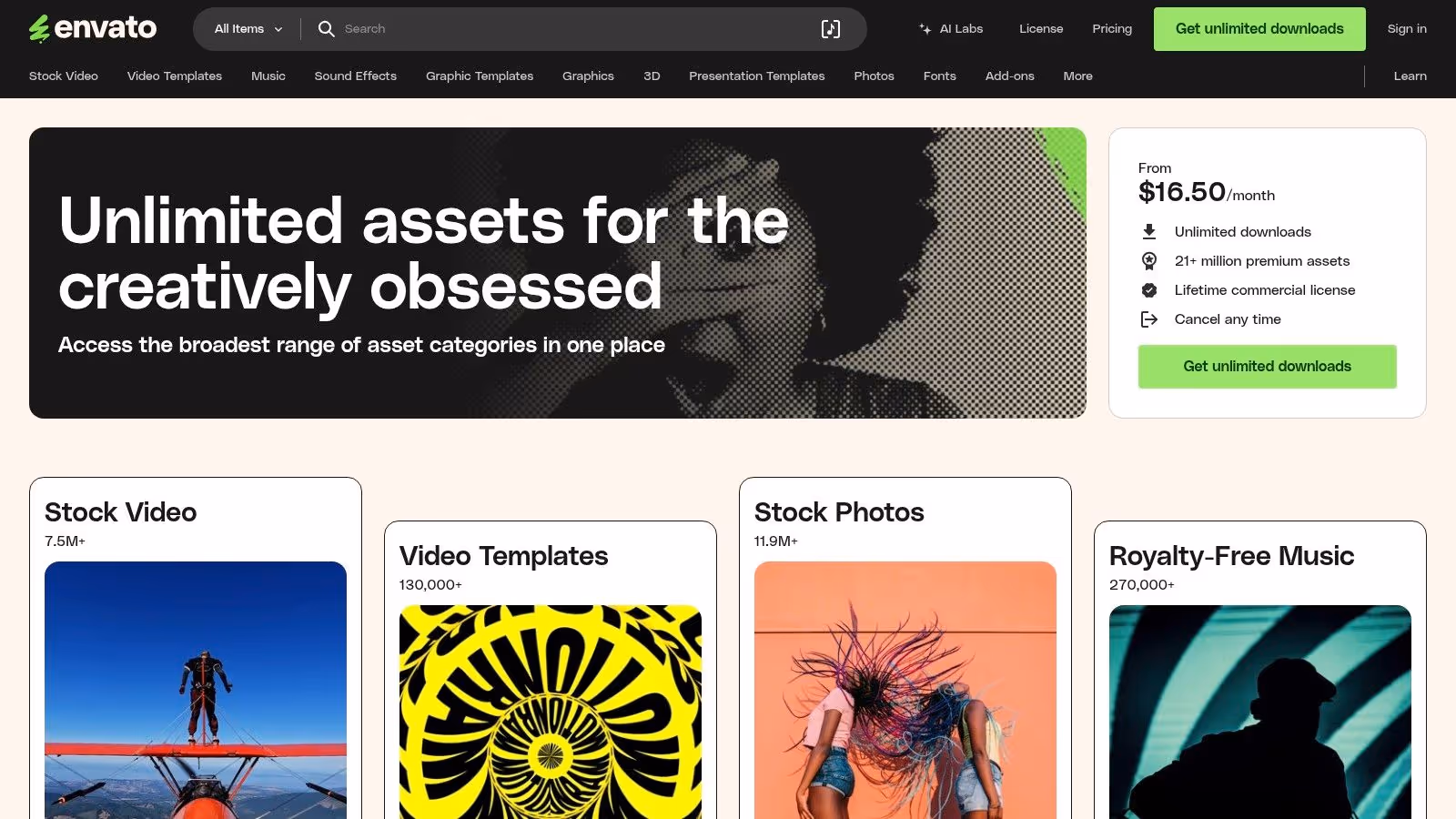Open Royalty-Free Music silhouette thumbnail
1456x819 pixels.
[1260, 712]
